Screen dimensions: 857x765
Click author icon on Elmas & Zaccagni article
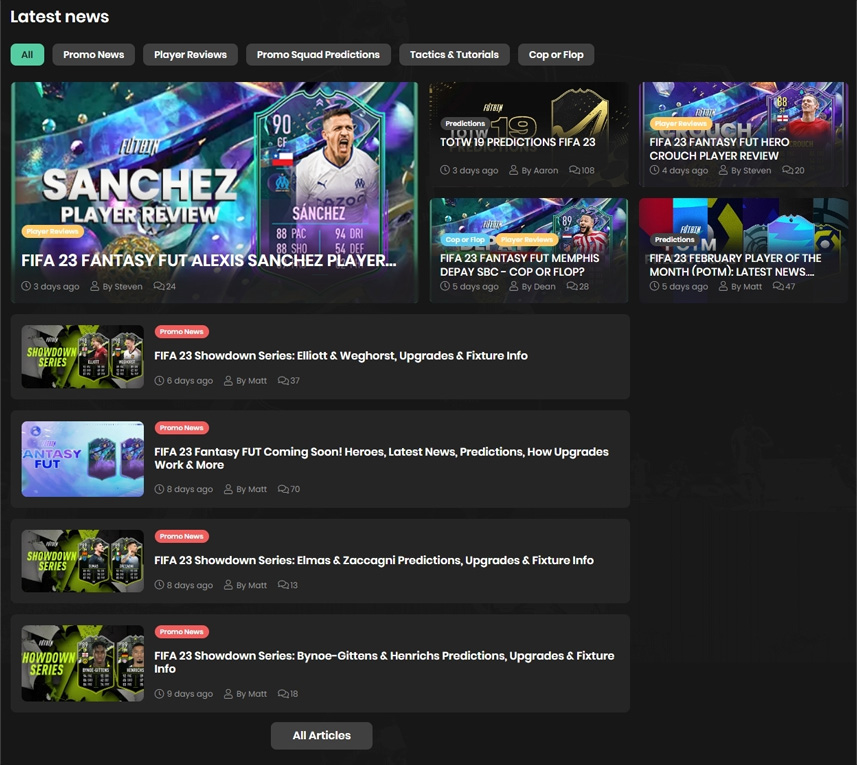(228, 585)
